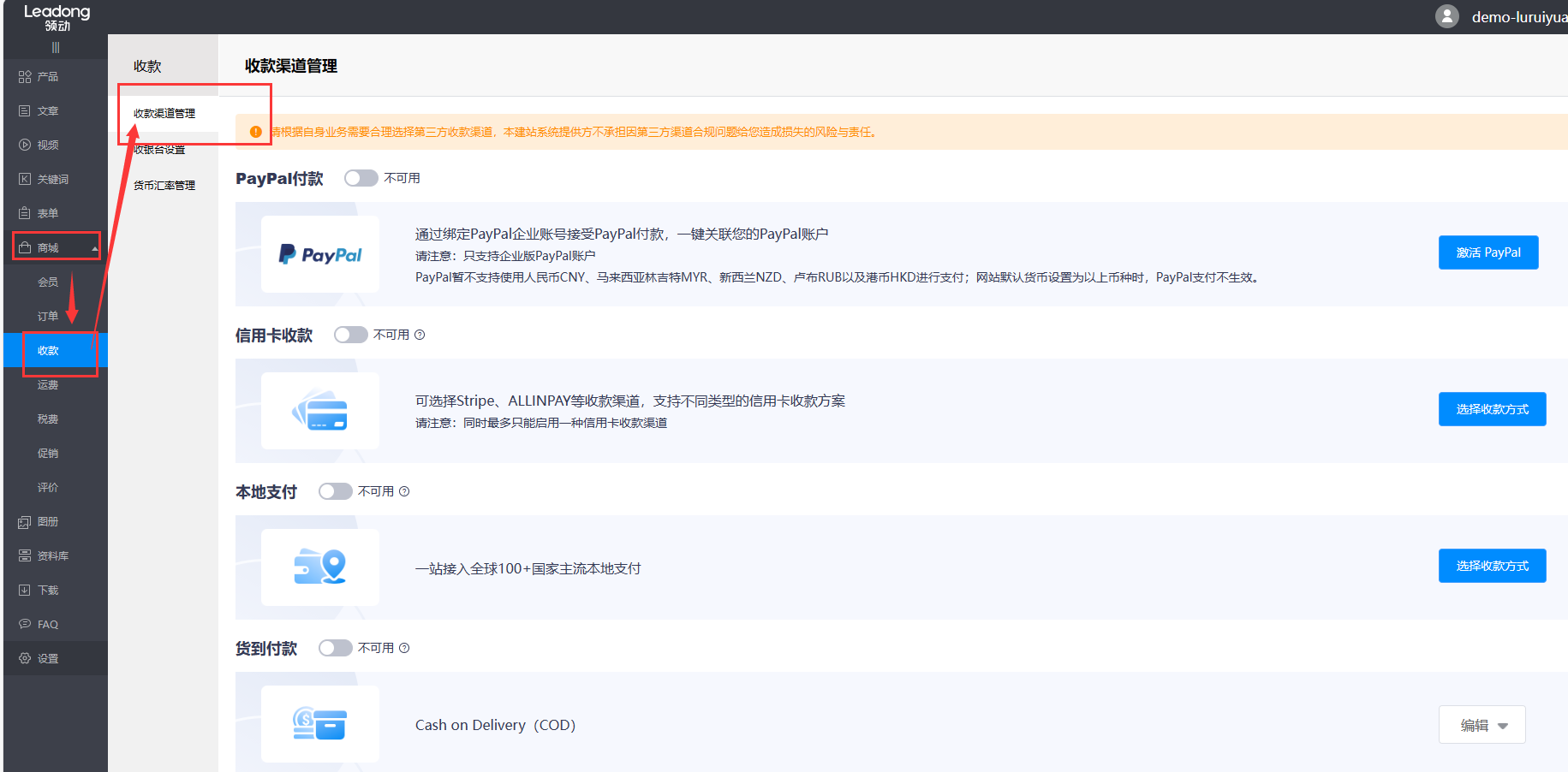The height and width of the screenshot is (772, 1568).
Task: Click the 关键词 keyword icon
Action: (x=25, y=180)
